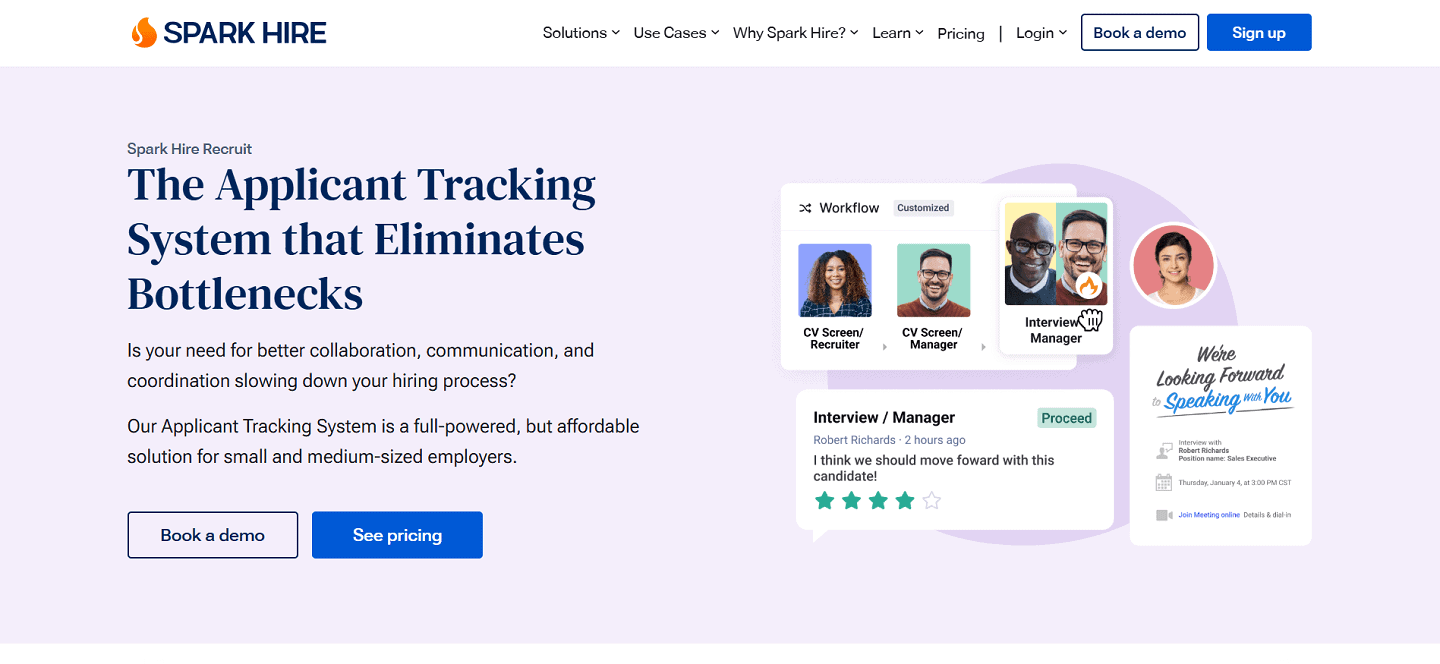Select Pricing in the navigation bar

[960, 33]
